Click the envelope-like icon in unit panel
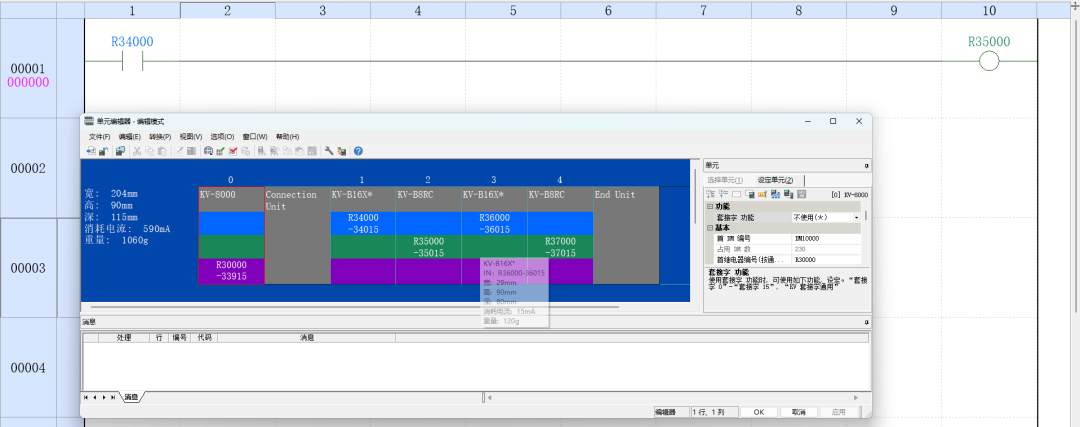1080x427 pixels. click(x=736, y=194)
